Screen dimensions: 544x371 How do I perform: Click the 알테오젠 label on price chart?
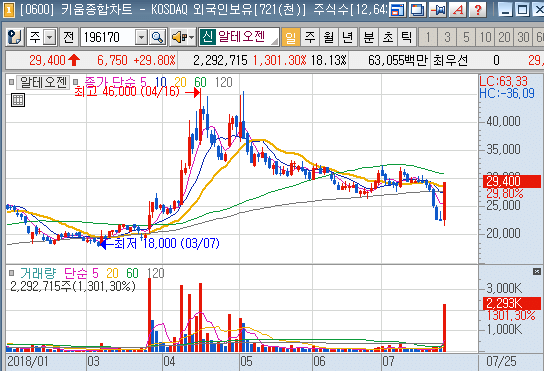(43, 82)
